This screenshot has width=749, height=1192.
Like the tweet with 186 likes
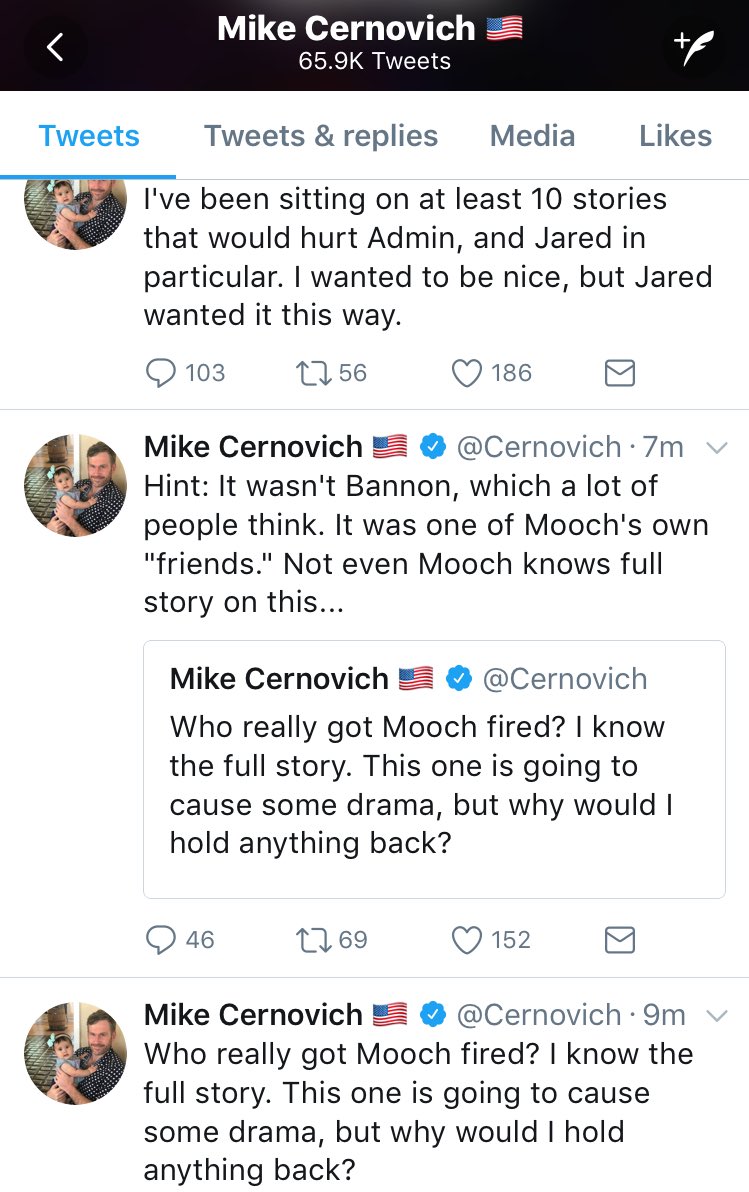(x=466, y=373)
